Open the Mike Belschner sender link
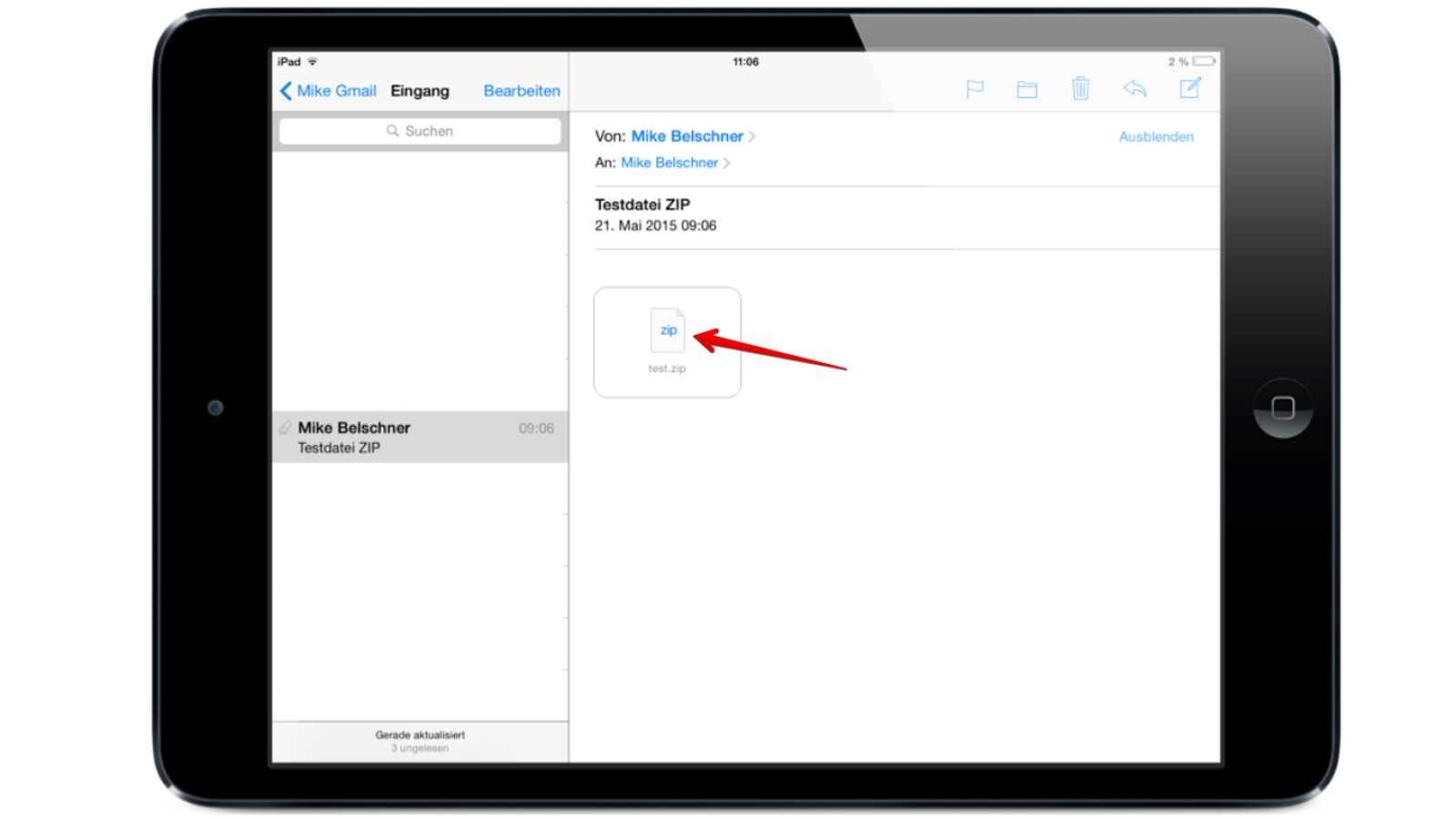Viewport: 1456px width, 819px height. [x=687, y=136]
